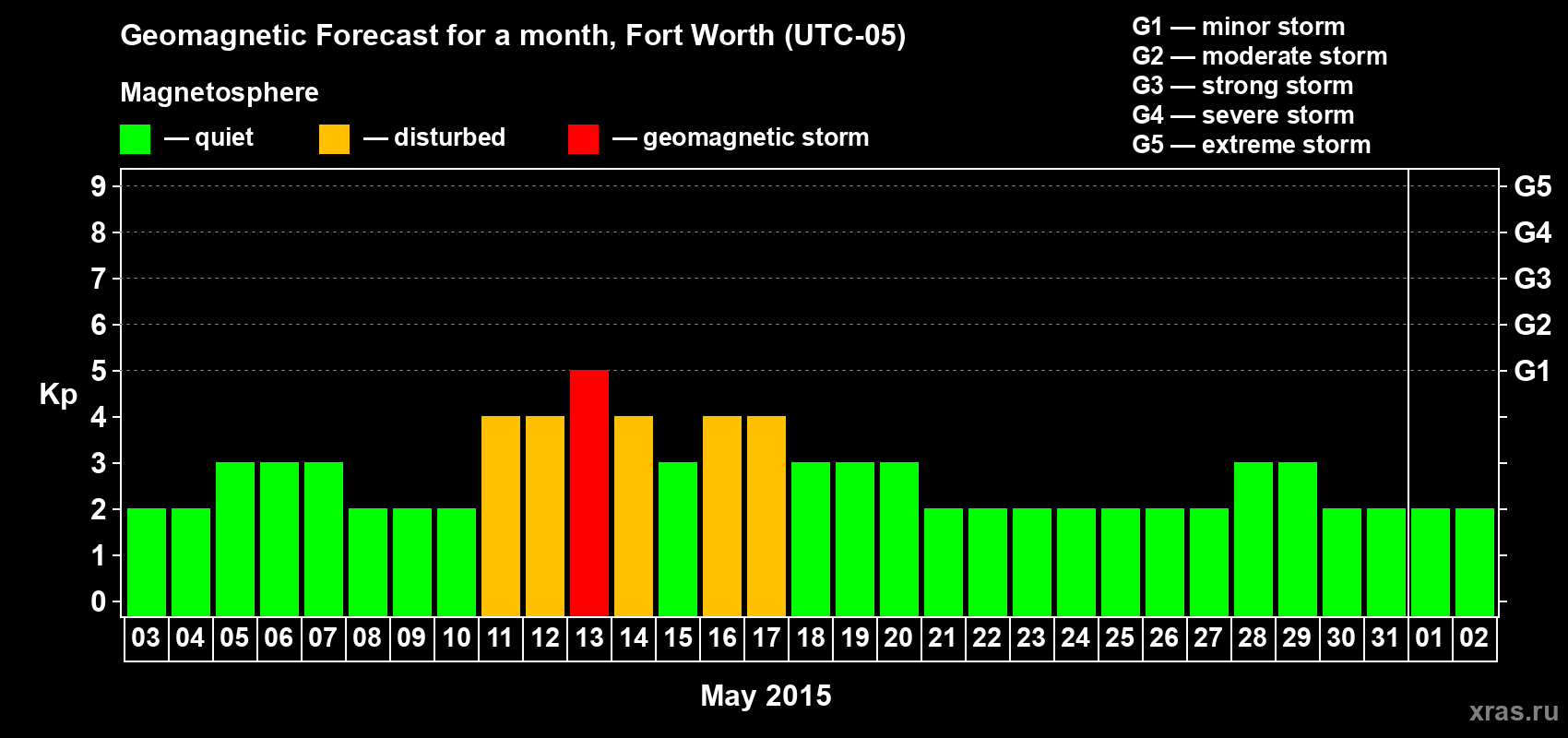Select the green bar for day 28
This screenshot has height=738, width=1568.
click(1253, 539)
